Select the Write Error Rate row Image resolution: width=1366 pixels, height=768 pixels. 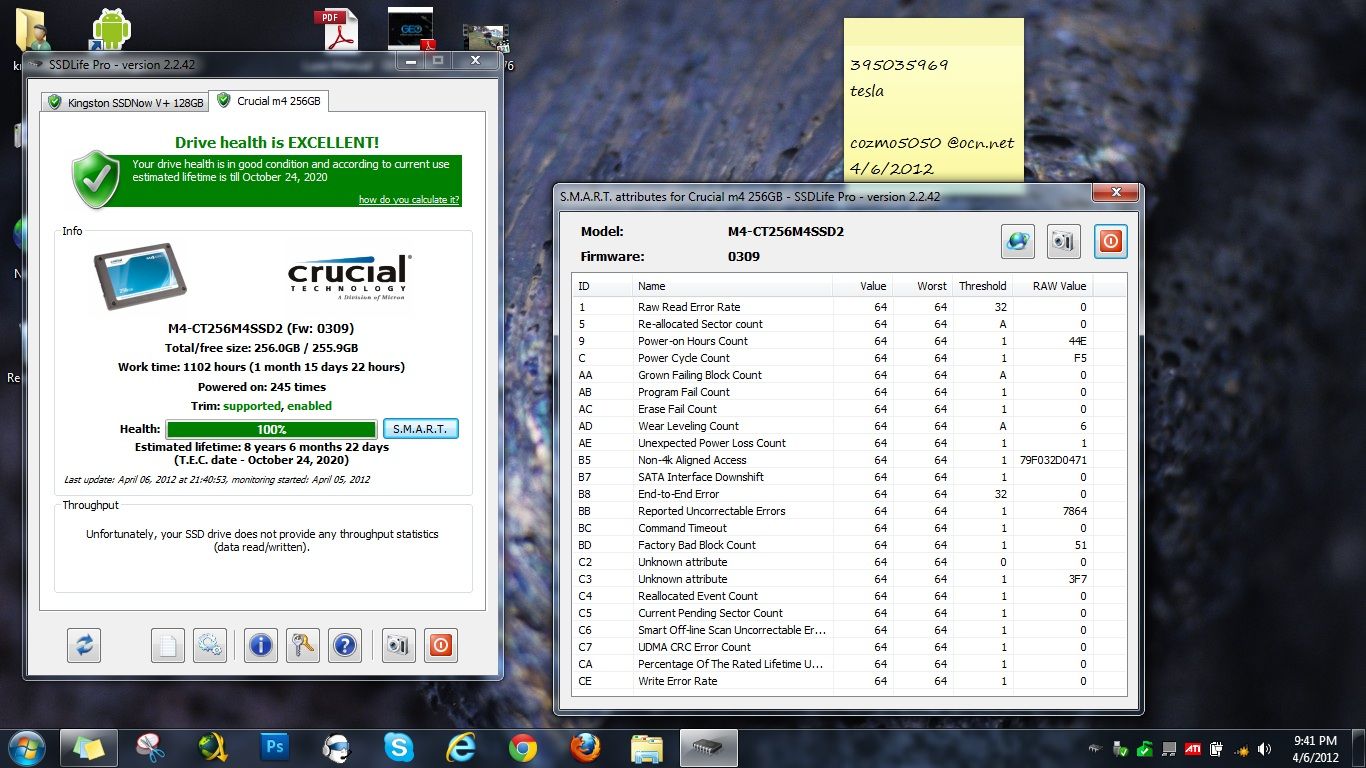[x=849, y=681]
